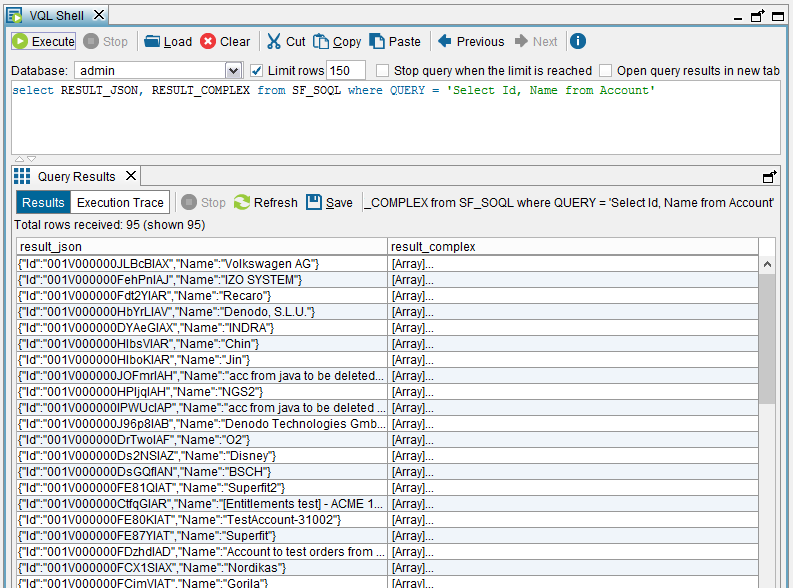This screenshot has height=588, width=793.
Task: Select the Chin row
Action: click(387, 344)
